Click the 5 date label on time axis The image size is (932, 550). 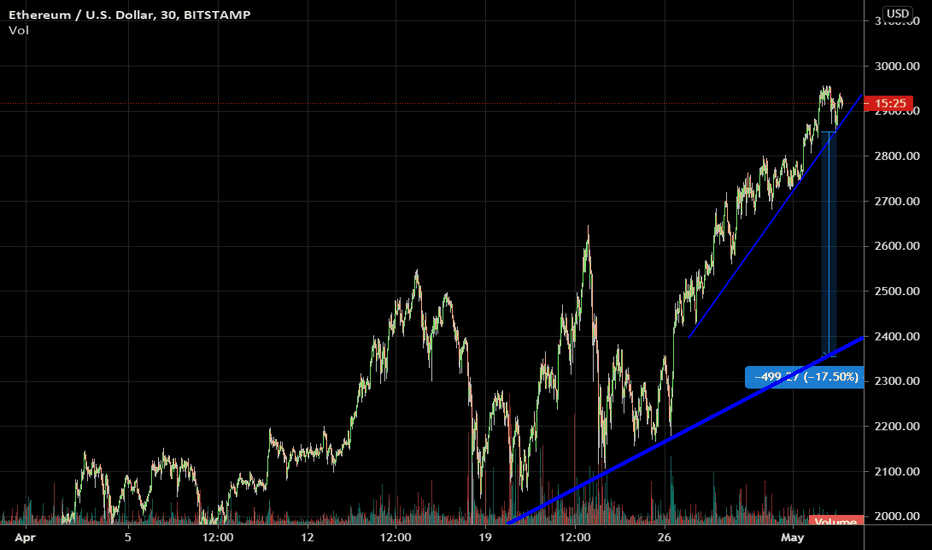128,538
